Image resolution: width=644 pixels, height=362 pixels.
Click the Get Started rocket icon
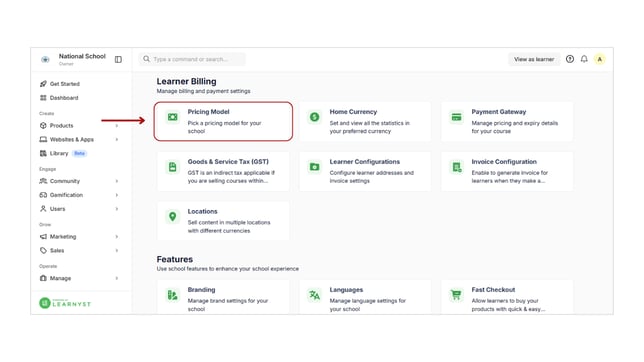(43, 84)
